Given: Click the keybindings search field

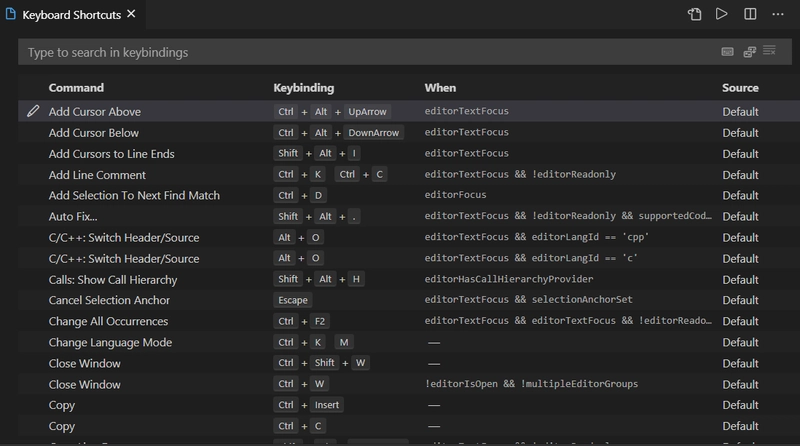Looking at the screenshot, I should [x=350, y=51].
